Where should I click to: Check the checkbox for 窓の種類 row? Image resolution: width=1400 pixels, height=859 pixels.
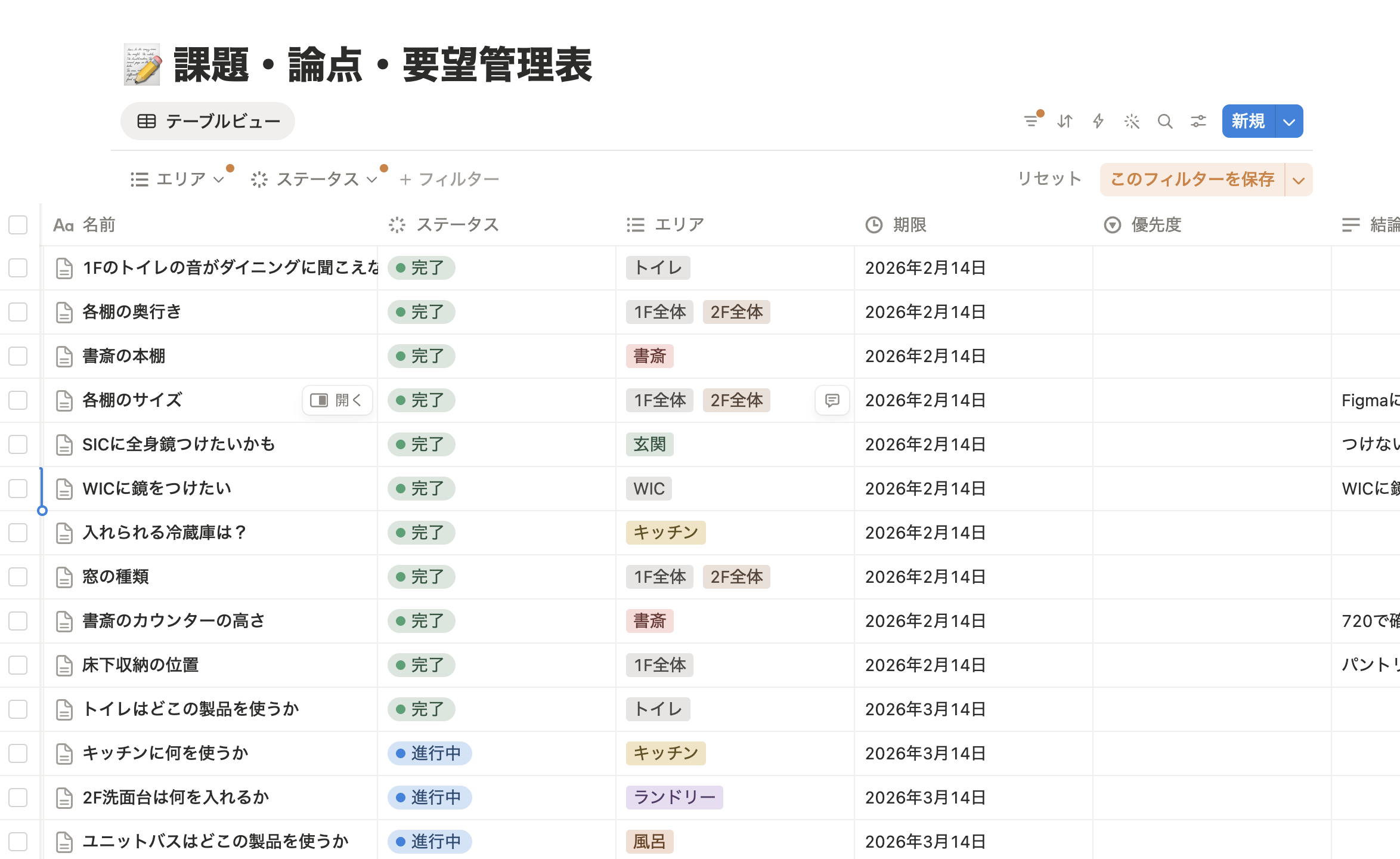click(18, 577)
